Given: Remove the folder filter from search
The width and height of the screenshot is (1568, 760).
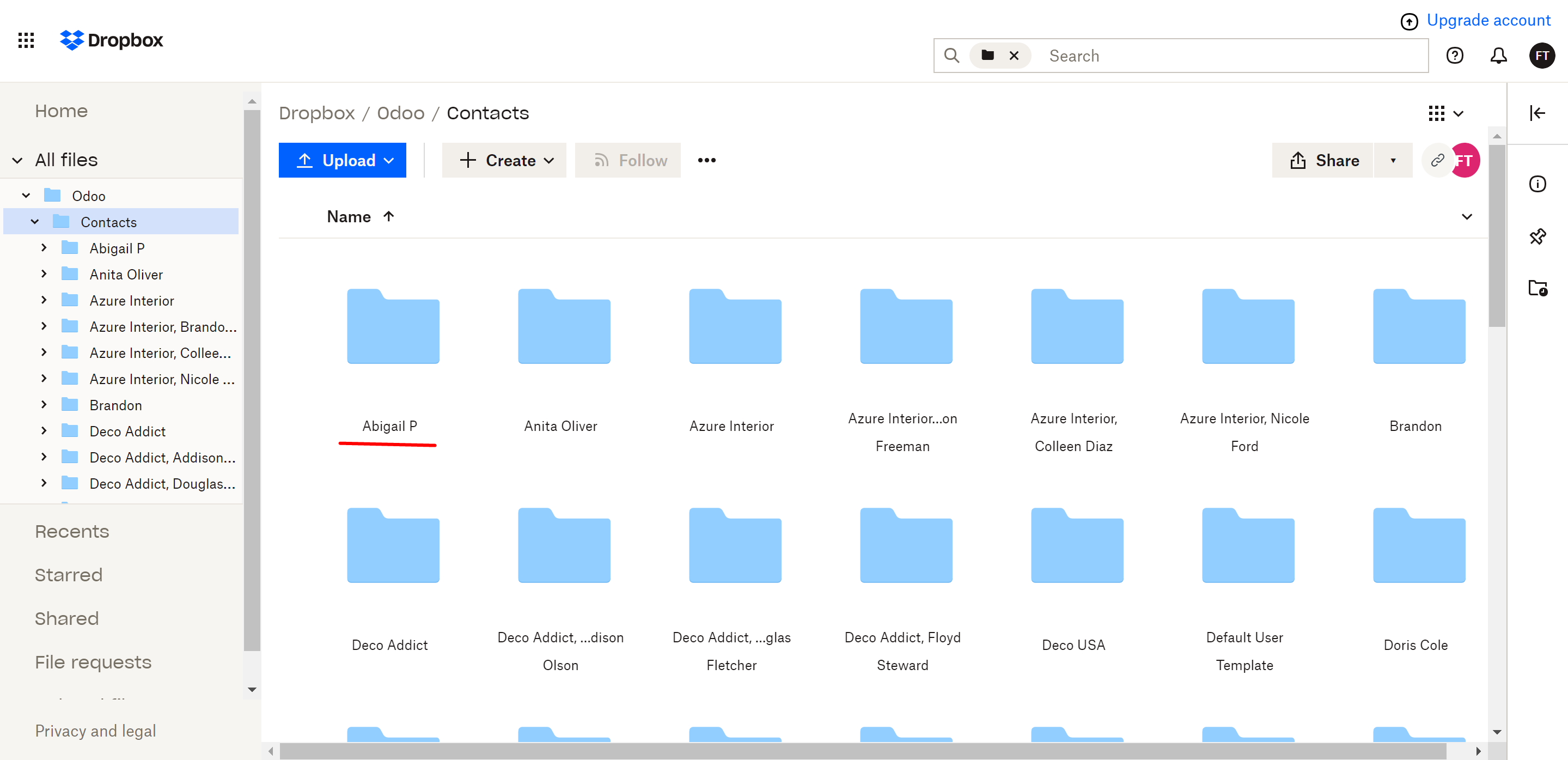Looking at the screenshot, I should 1014,56.
